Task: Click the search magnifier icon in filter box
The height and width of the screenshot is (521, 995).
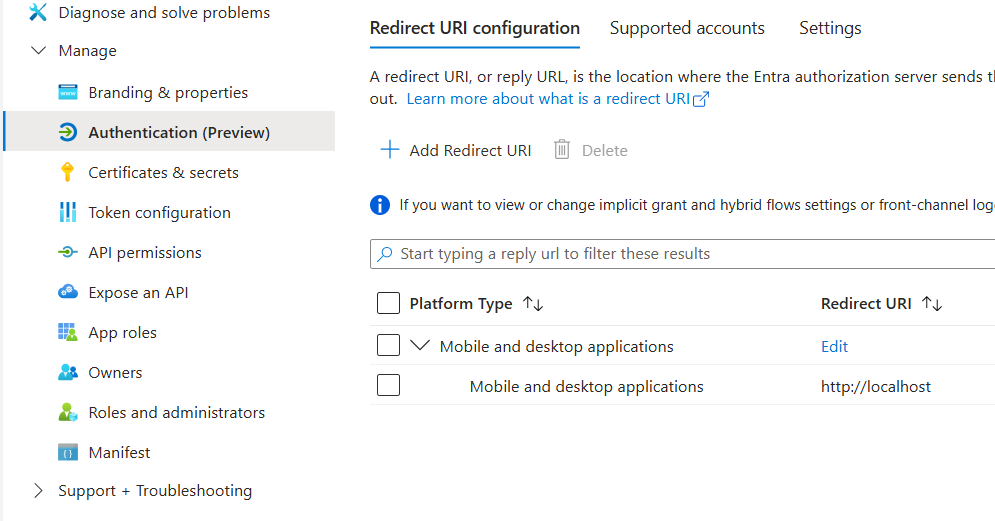Action: click(385, 254)
